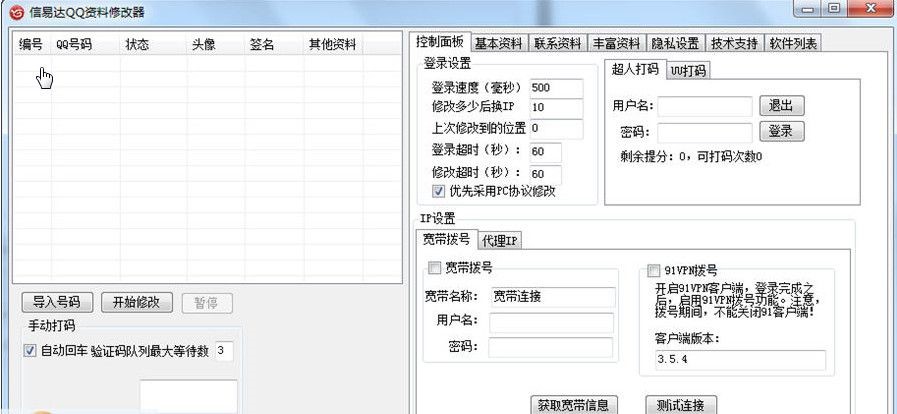This screenshot has width=897, height=414.
Task: Switch to the UU打码 tab
Action: 688,70
